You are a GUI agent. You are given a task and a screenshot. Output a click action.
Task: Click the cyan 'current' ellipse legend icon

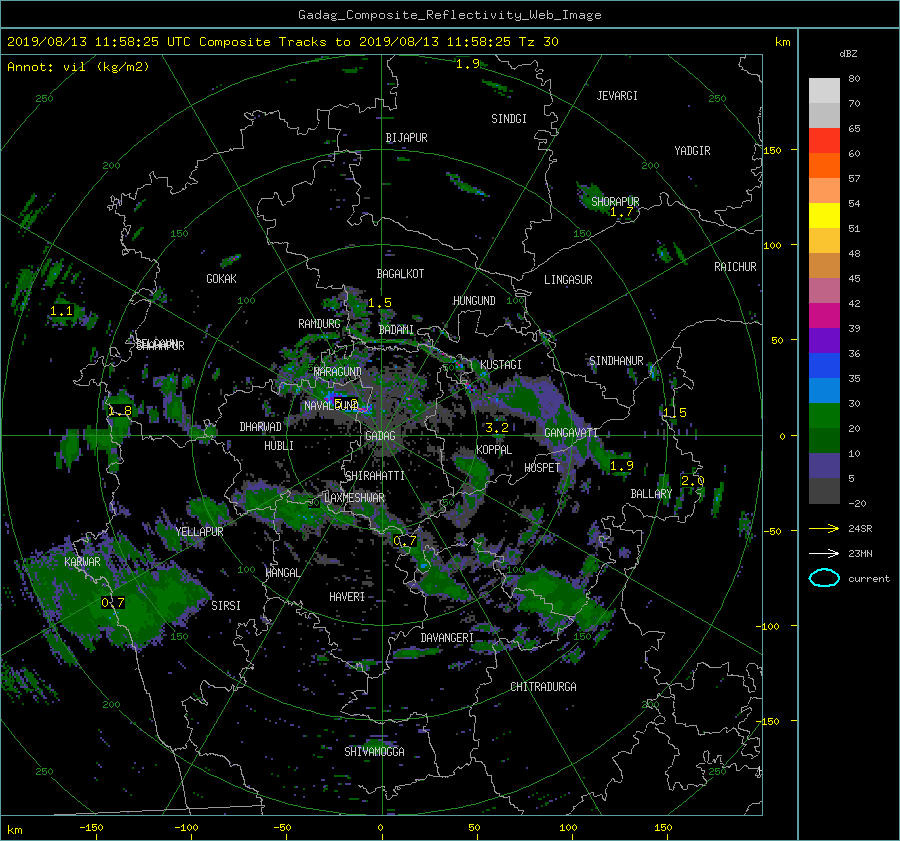pos(824,578)
